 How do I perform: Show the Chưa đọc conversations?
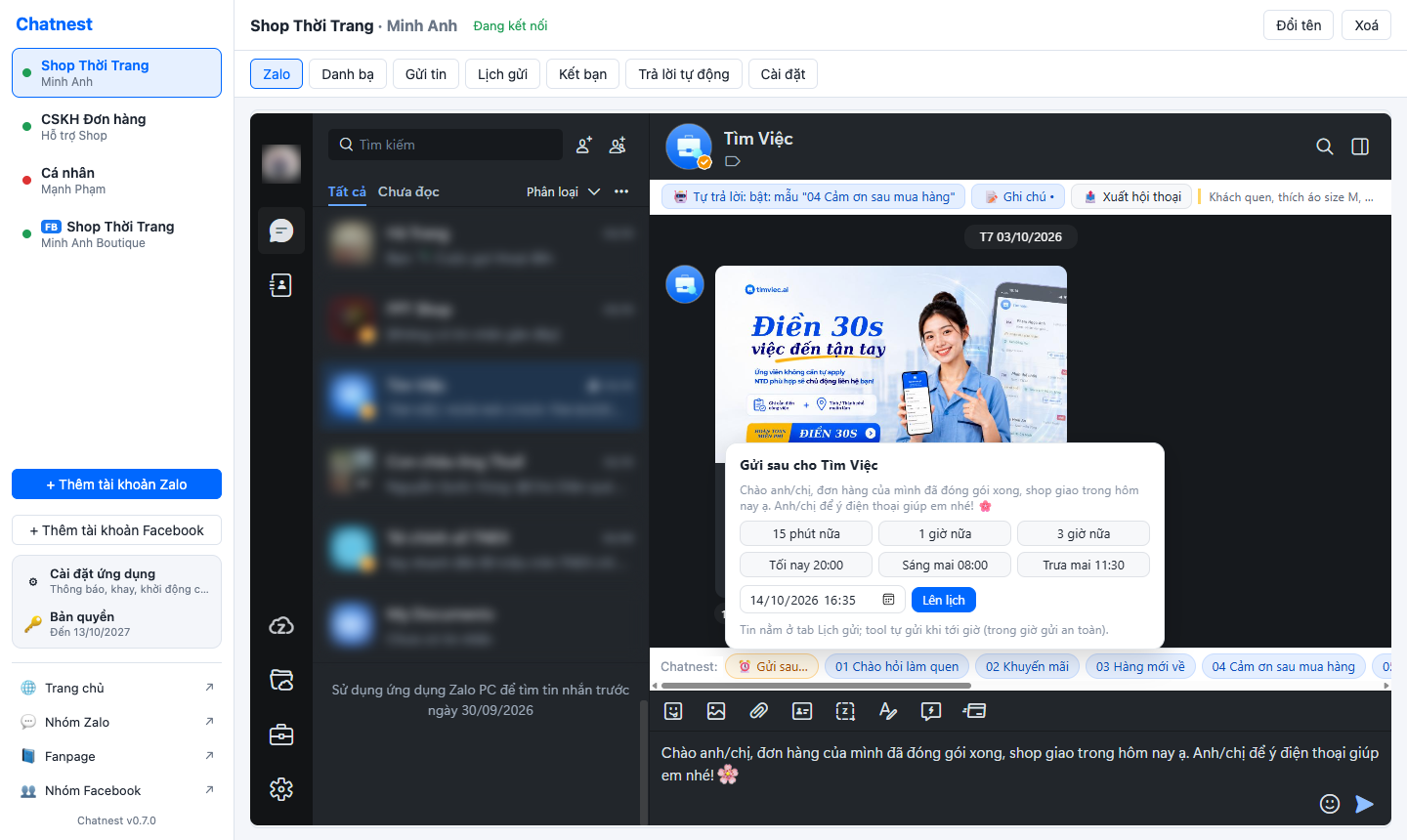[408, 191]
